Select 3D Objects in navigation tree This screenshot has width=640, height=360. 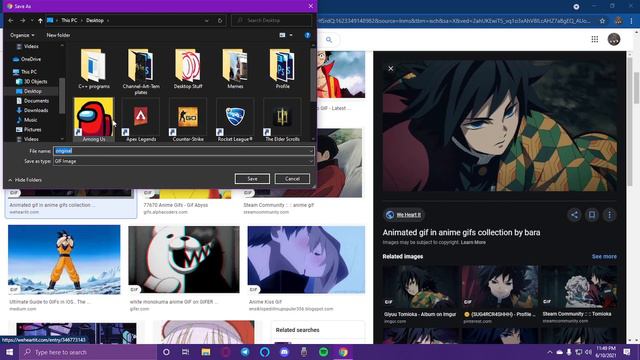[x=32, y=82]
